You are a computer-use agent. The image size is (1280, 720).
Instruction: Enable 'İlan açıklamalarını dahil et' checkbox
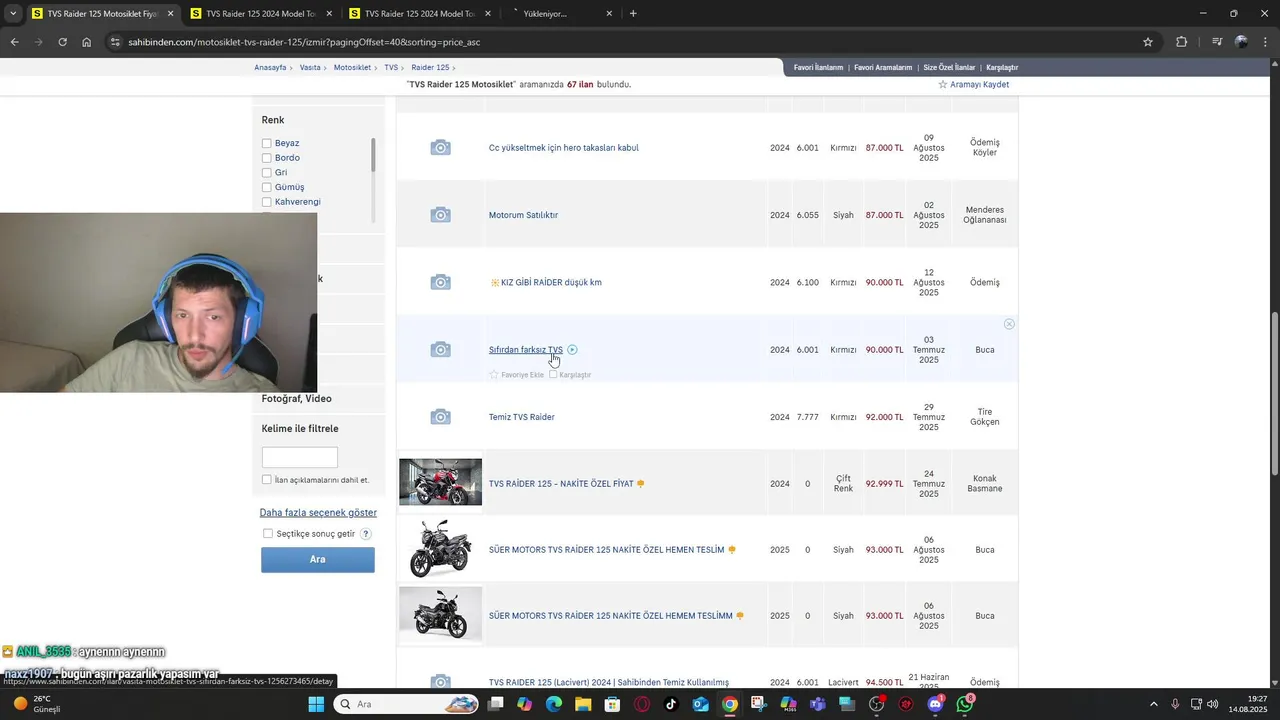(267, 480)
